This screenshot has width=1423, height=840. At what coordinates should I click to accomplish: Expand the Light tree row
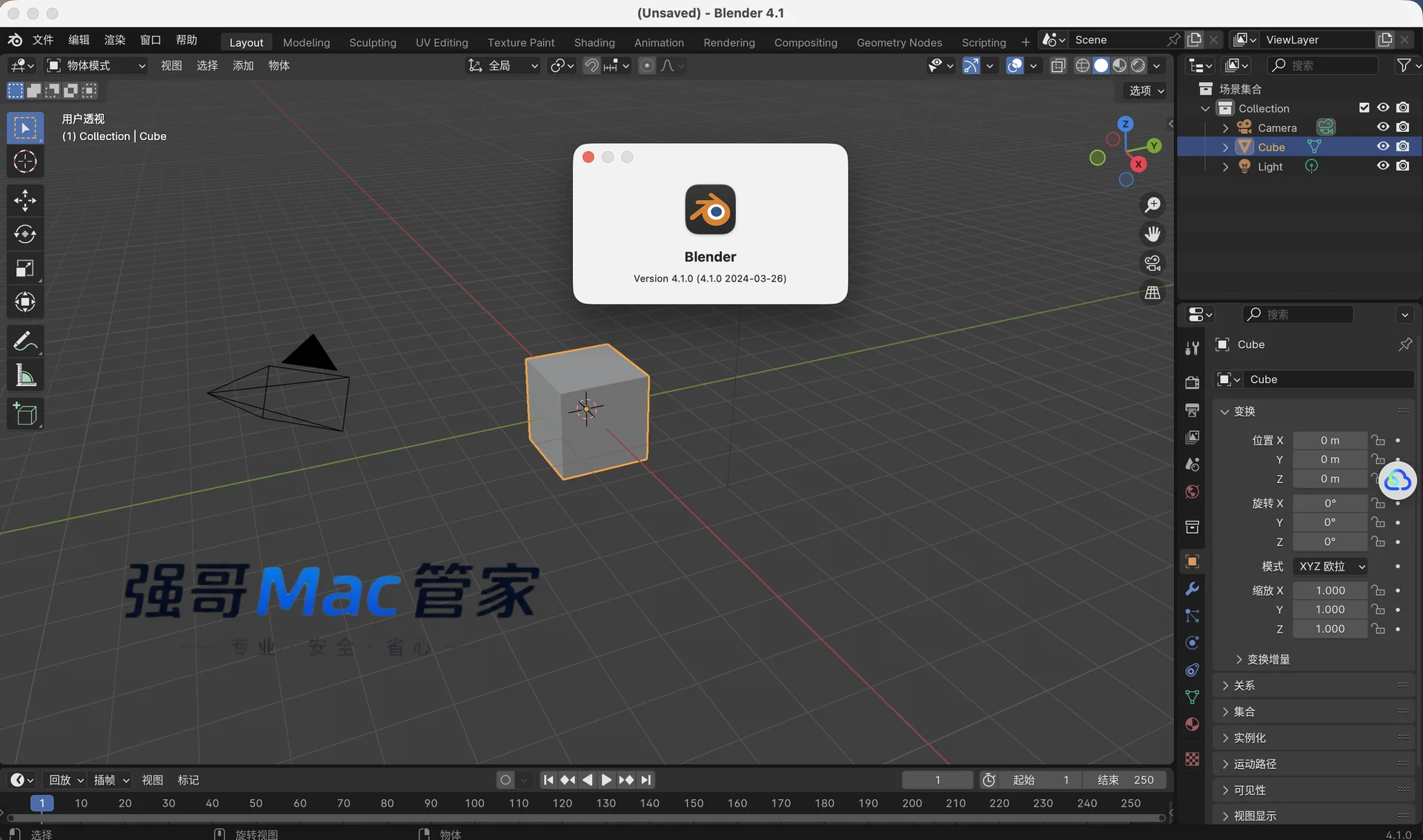pyautogui.click(x=1226, y=167)
